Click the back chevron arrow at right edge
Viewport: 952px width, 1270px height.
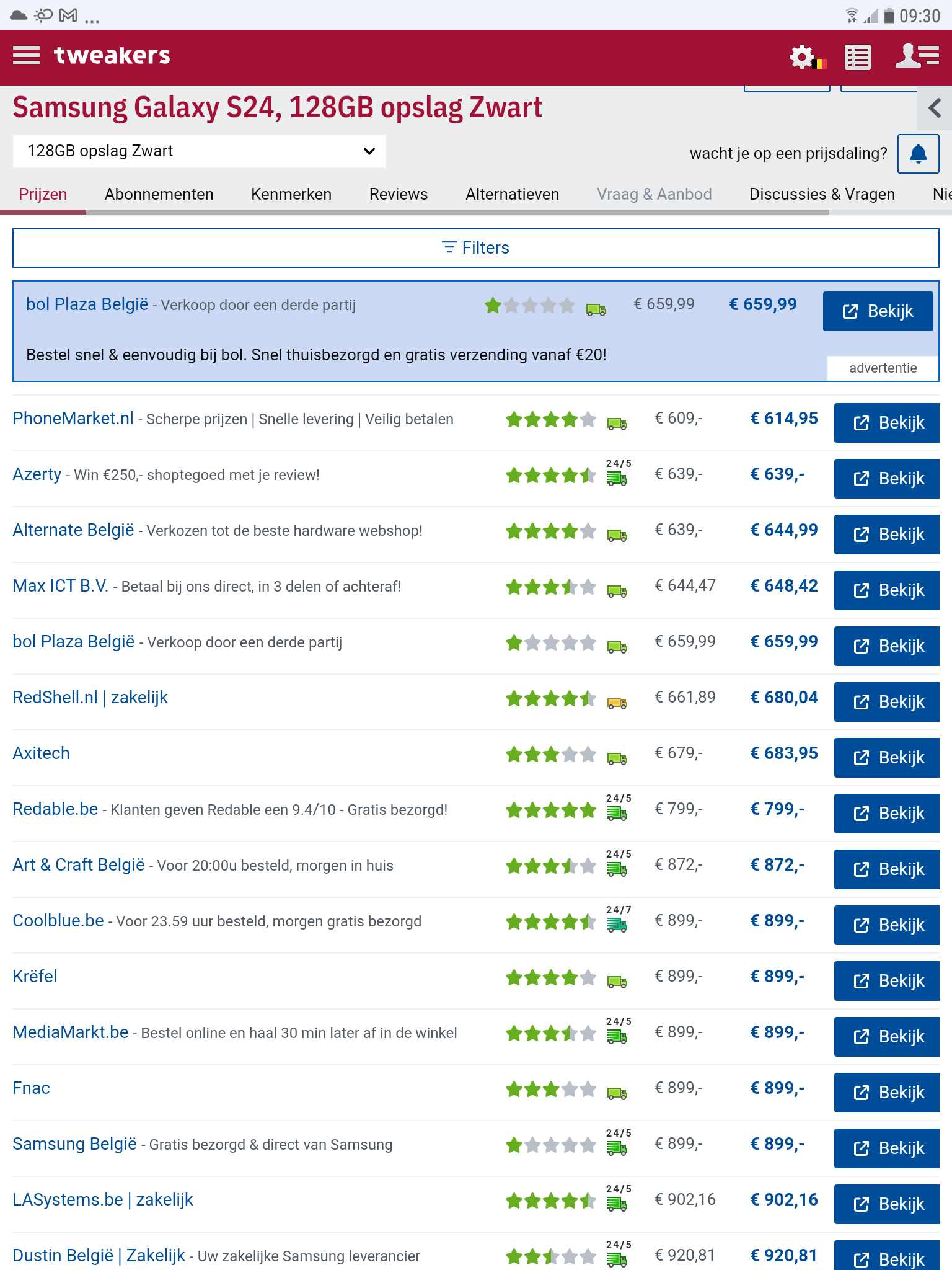click(x=935, y=108)
